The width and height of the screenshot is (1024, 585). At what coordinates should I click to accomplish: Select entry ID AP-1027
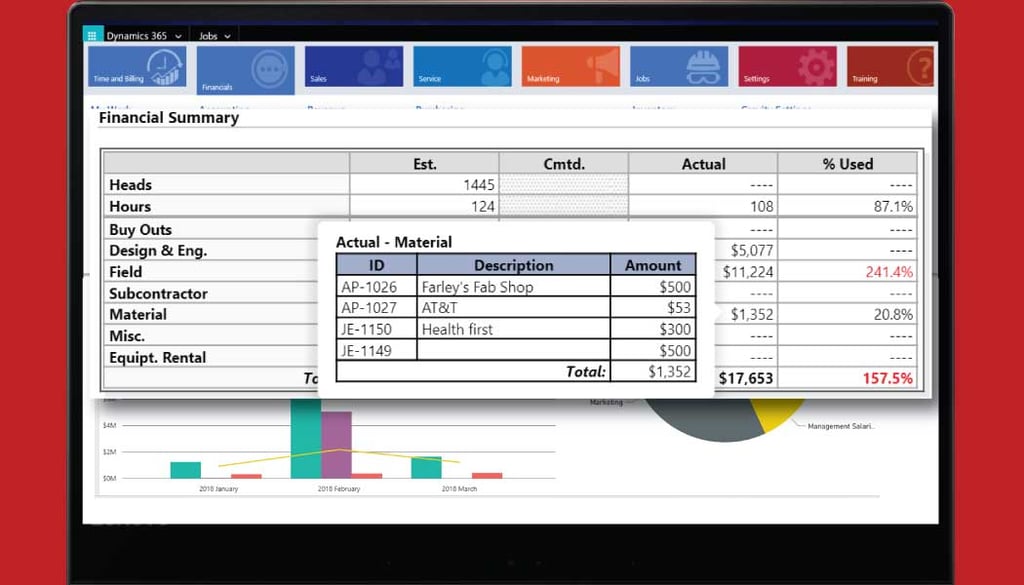[x=369, y=308]
